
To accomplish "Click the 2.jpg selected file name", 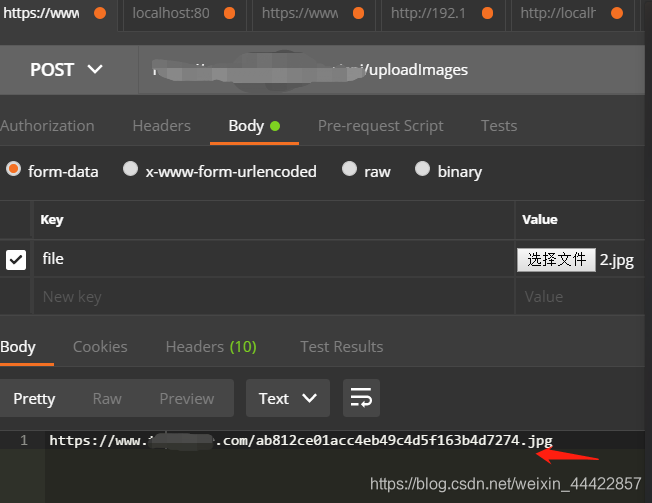I will coord(617,260).
